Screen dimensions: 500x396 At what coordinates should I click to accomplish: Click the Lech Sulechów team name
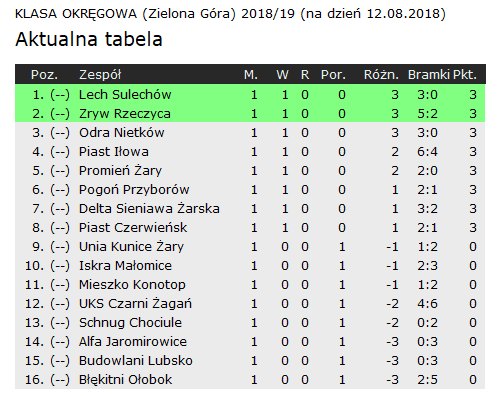click(x=125, y=95)
